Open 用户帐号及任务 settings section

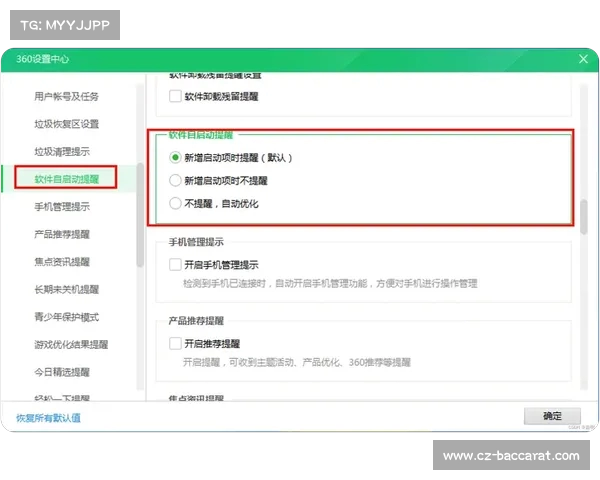tap(66, 96)
